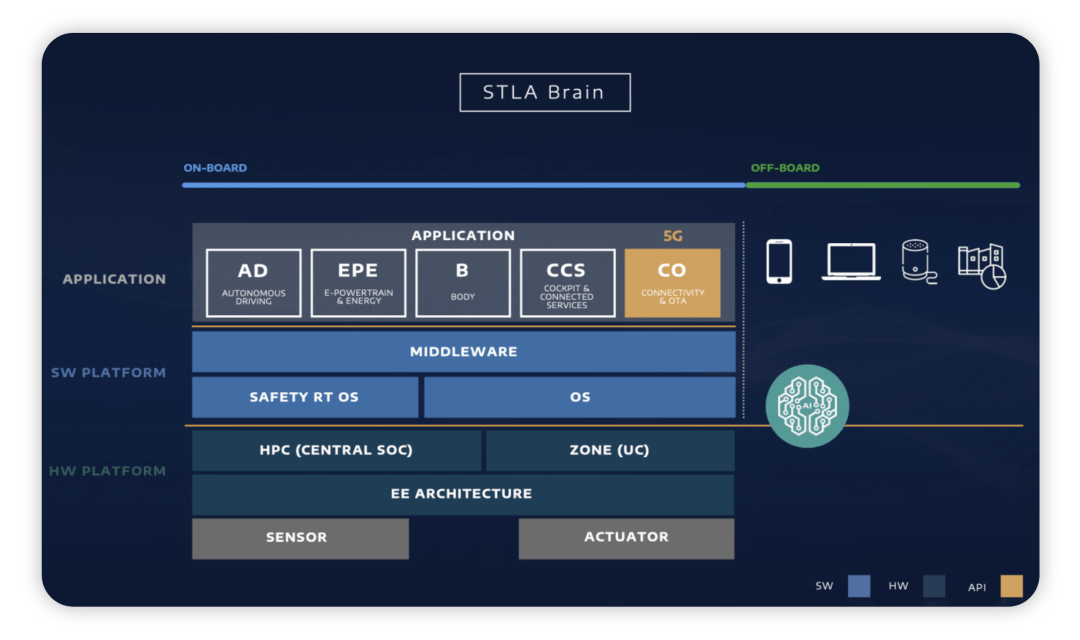The height and width of the screenshot is (640, 1080).
Task: Click the ACTUATOR block
Action: tap(626, 538)
